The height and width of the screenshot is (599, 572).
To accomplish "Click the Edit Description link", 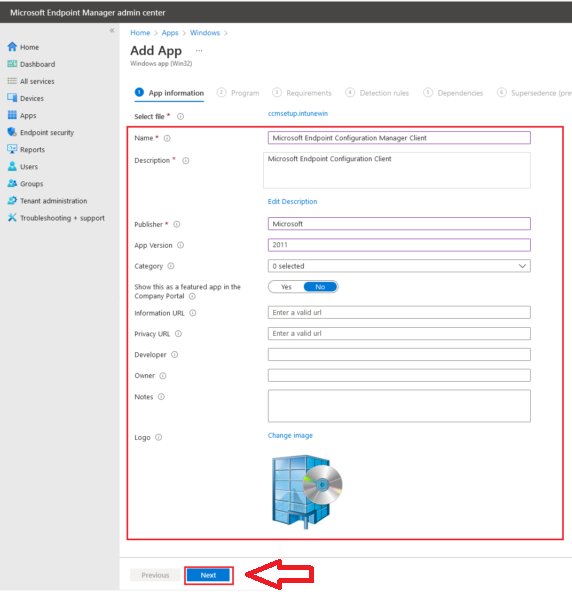I will (292, 201).
